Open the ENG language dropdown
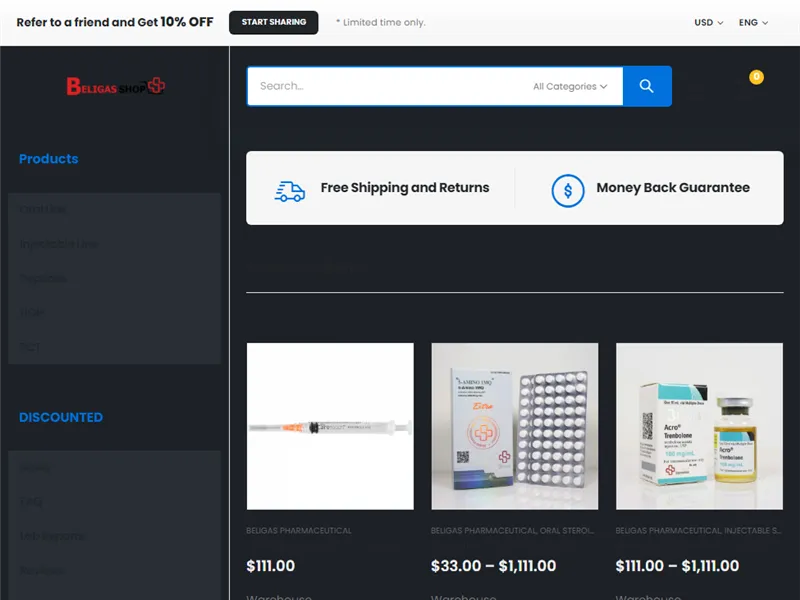The width and height of the screenshot is (800, 600). tap(753, 22)
